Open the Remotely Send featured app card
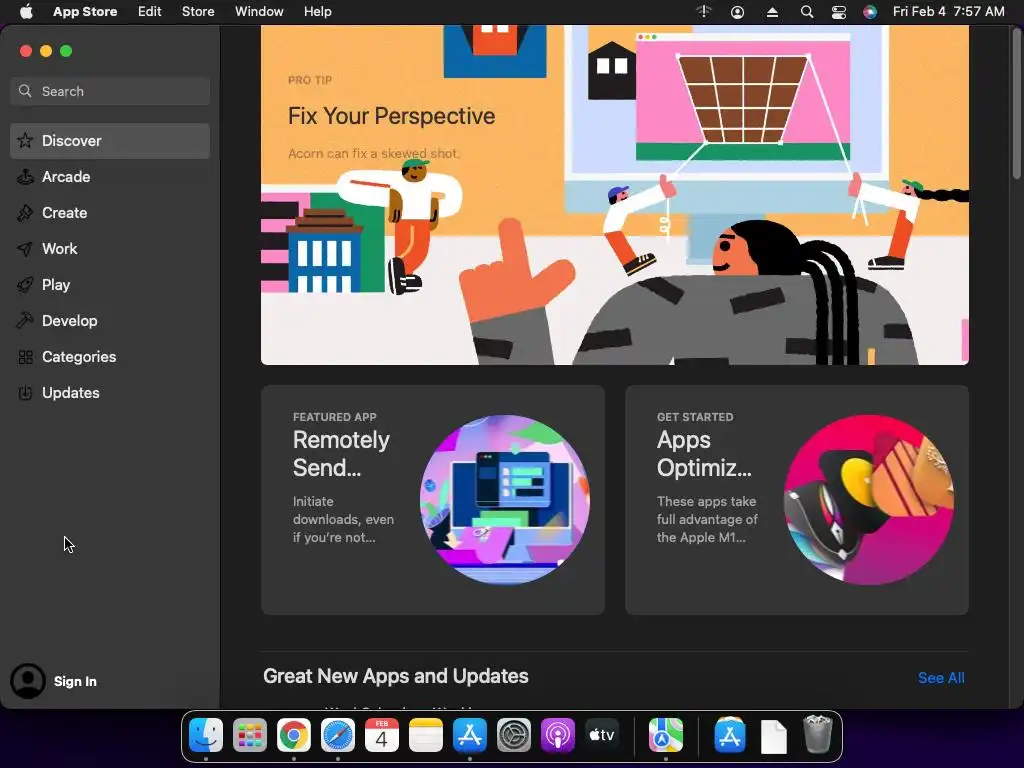Image resolution: width=1024 pixels, height=768 pixels. click(x=433, y=500)
